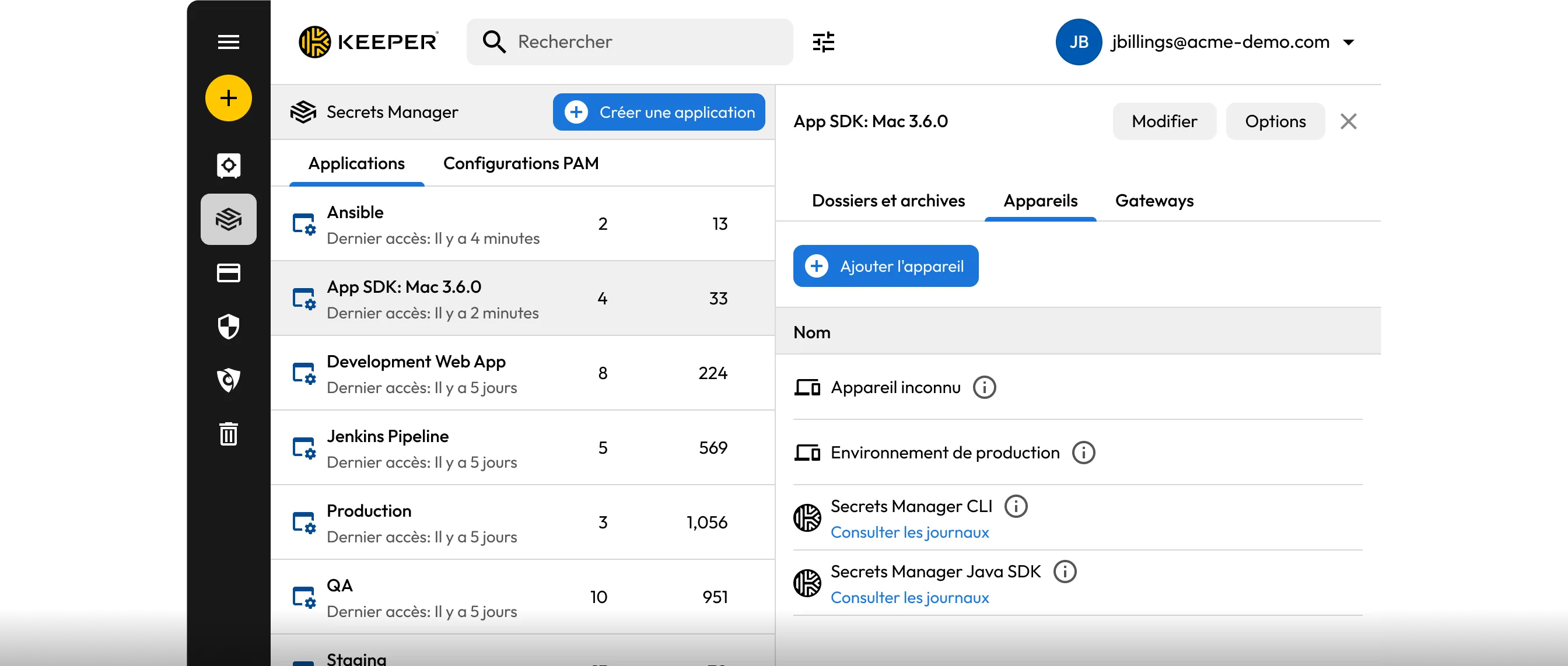This screenshot has height=666, width=1568.
Task: Switch to the Configurations PAM tab
Action: click(521, 163)
